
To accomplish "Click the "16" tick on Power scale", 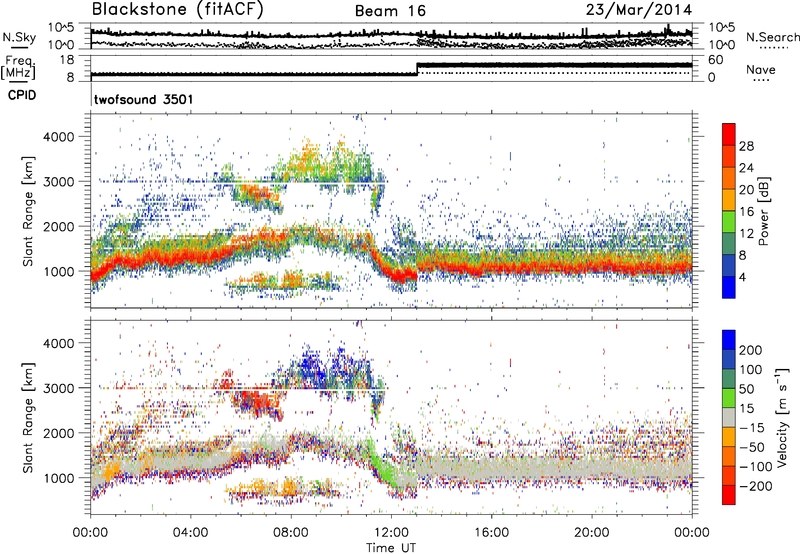I will coord(746,212).
